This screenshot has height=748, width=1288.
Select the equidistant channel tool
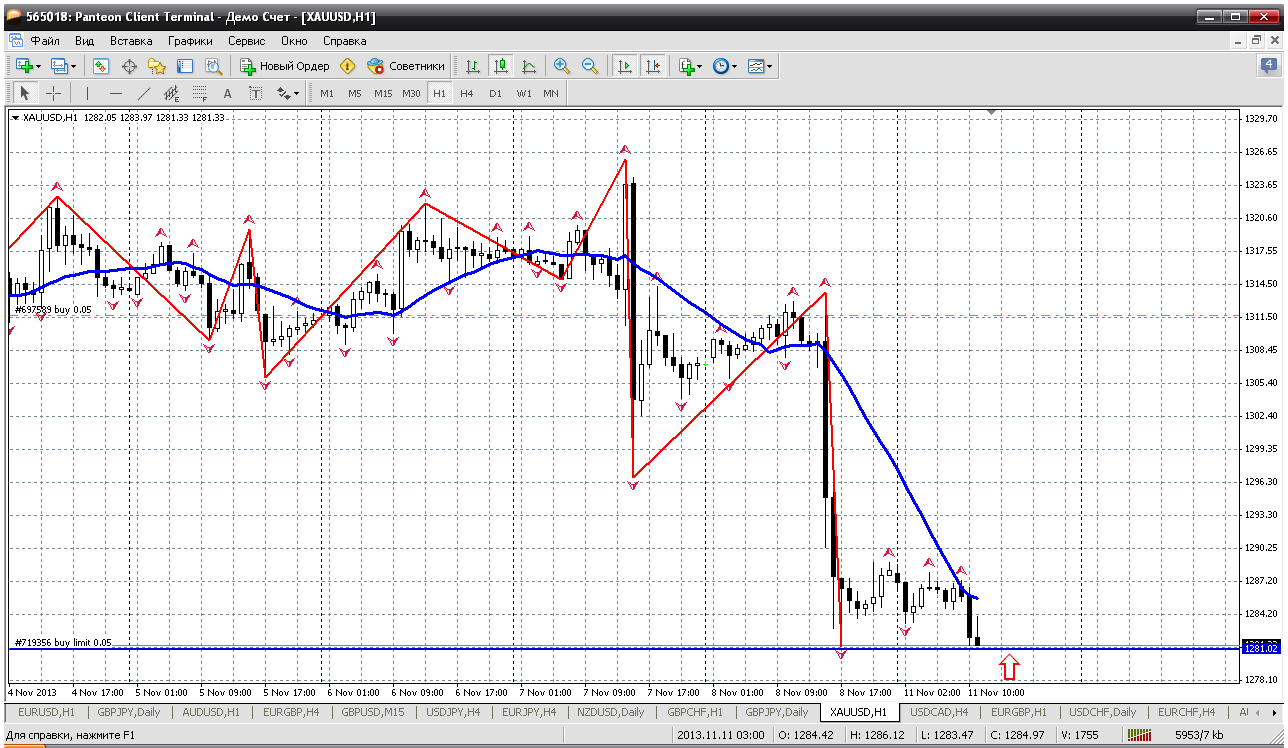[171, 93]
